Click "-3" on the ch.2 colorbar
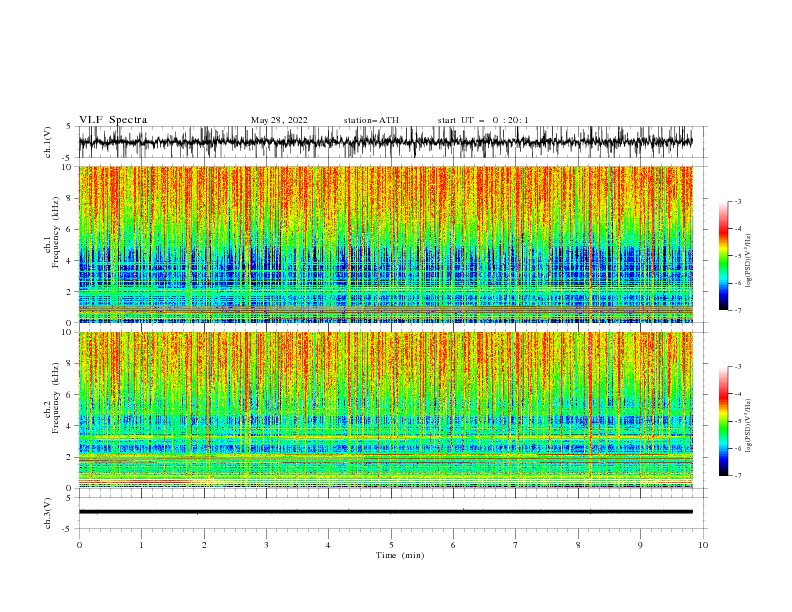The image size is (792, 612). [x=737, y=367]
